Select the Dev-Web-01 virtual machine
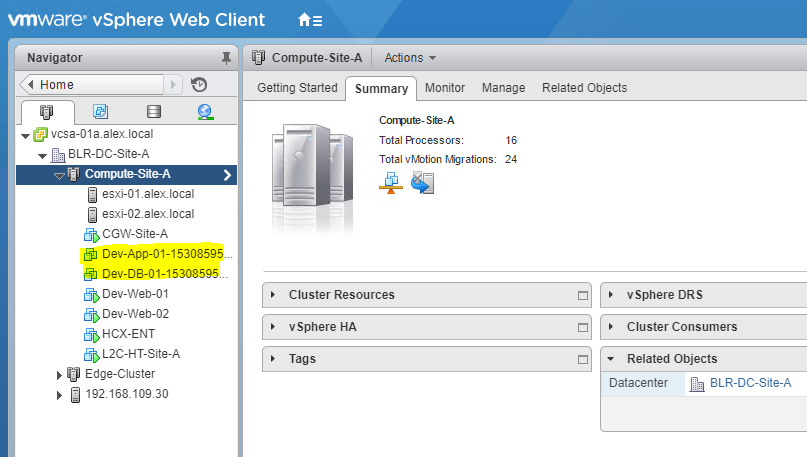The image size is (807, 457). click(x=135, y=294)
